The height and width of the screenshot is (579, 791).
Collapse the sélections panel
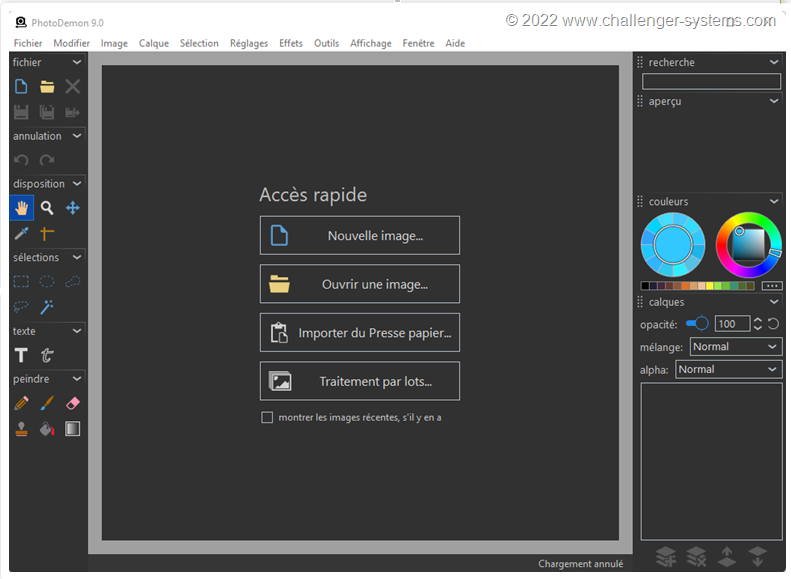tap(77, 257)
